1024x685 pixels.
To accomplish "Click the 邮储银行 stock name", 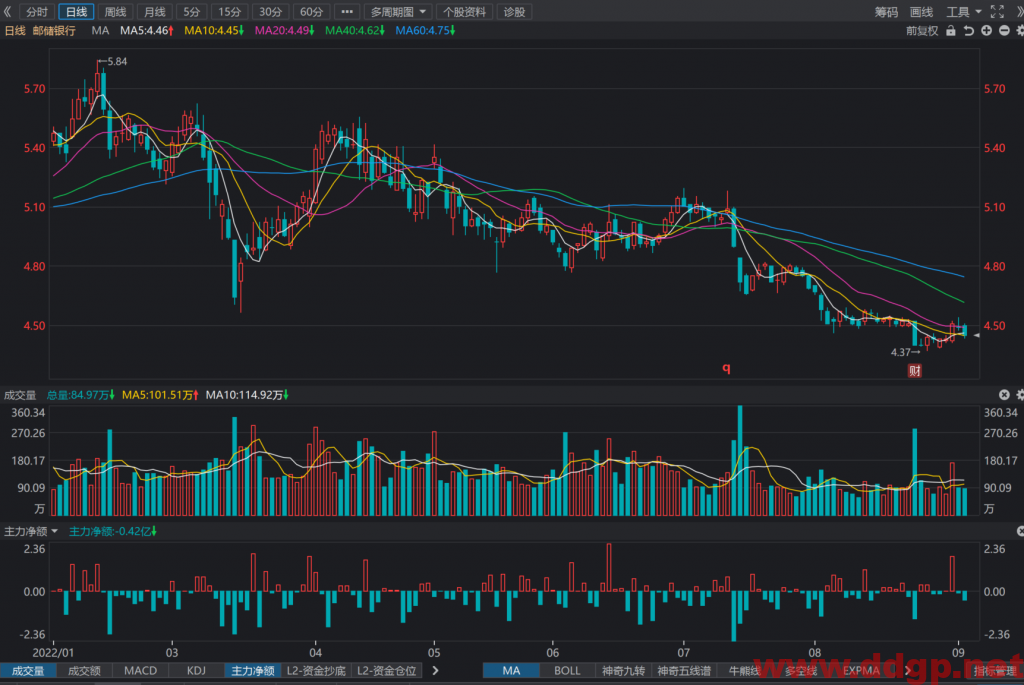I will pyautogui.click(x=54, y=31).
